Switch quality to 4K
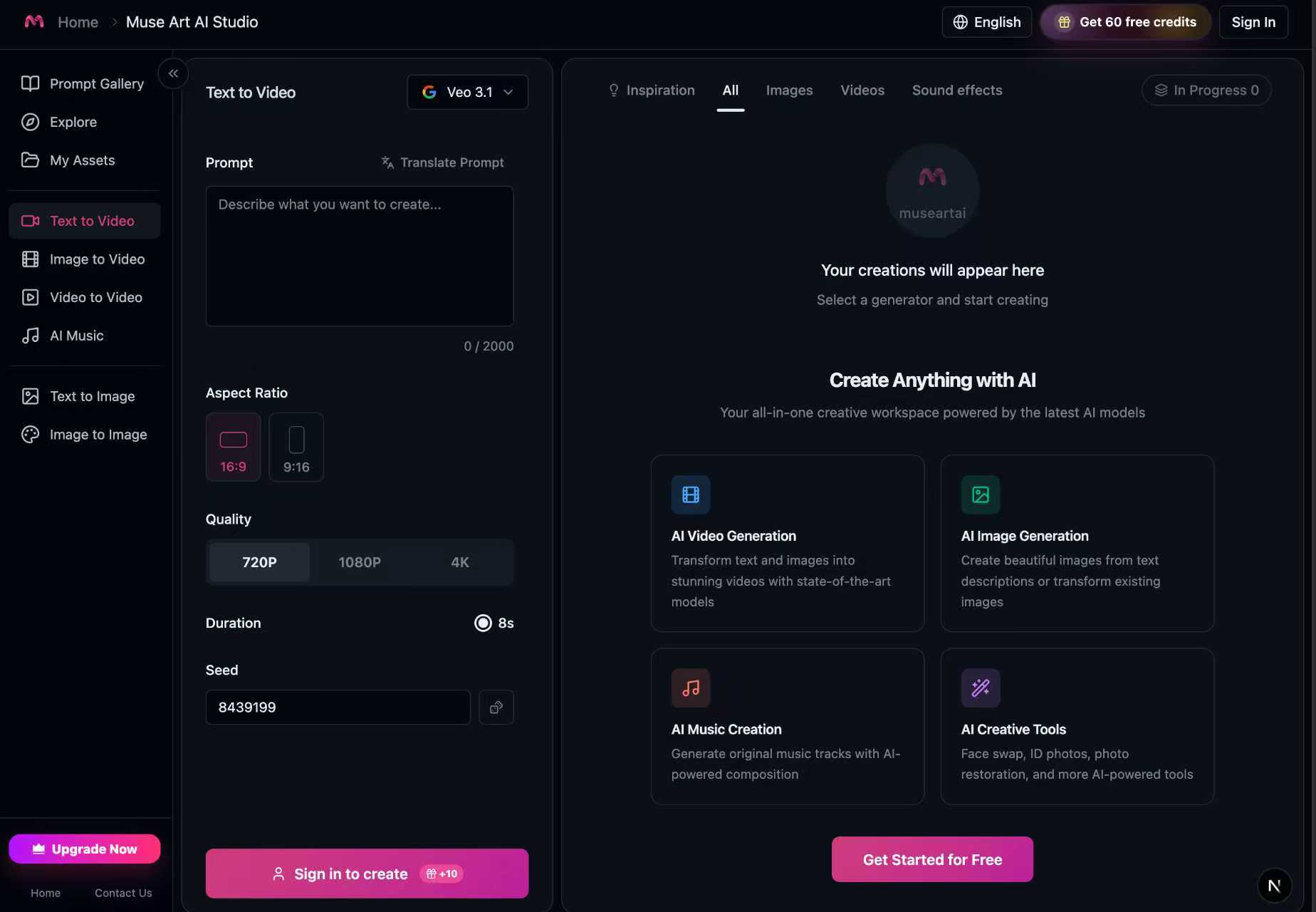 point(459,562)
